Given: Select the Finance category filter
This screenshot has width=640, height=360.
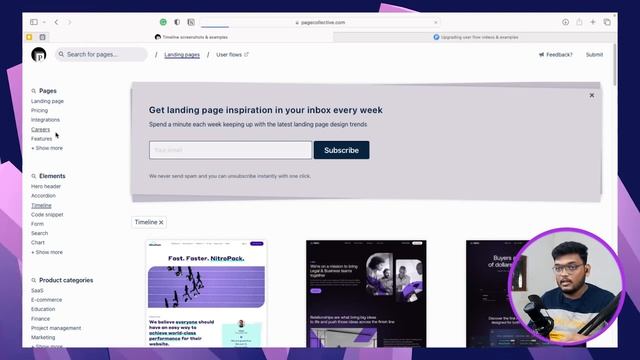Looking at the screenshot, I should [x=40, y=319].
